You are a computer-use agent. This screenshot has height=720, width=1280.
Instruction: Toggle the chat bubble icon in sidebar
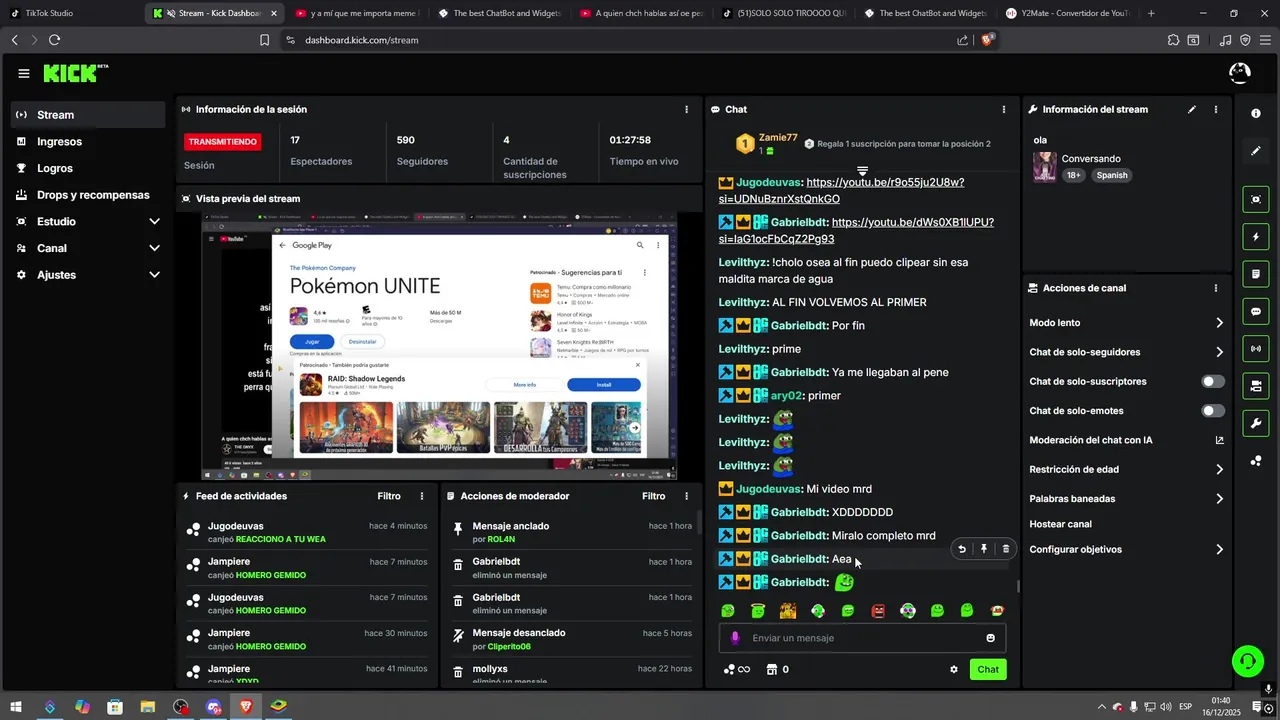tap(1256, 312)
